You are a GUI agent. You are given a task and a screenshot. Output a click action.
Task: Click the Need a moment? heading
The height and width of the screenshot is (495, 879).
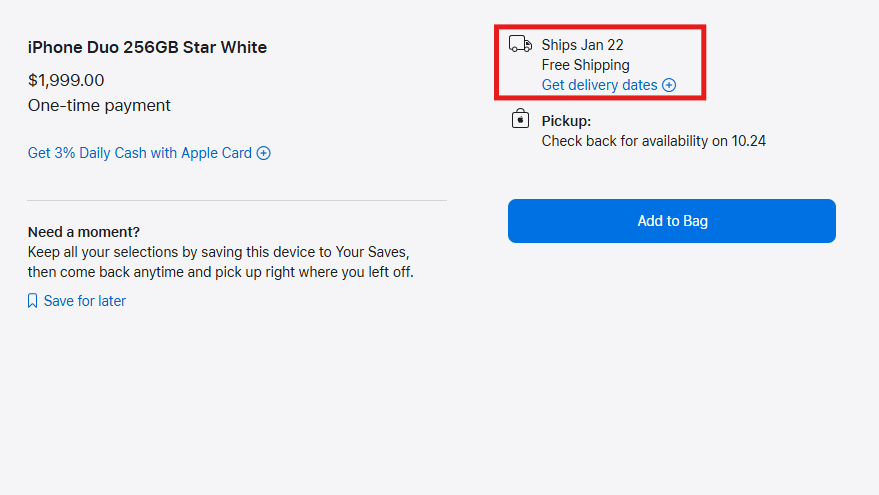[84, 232]
